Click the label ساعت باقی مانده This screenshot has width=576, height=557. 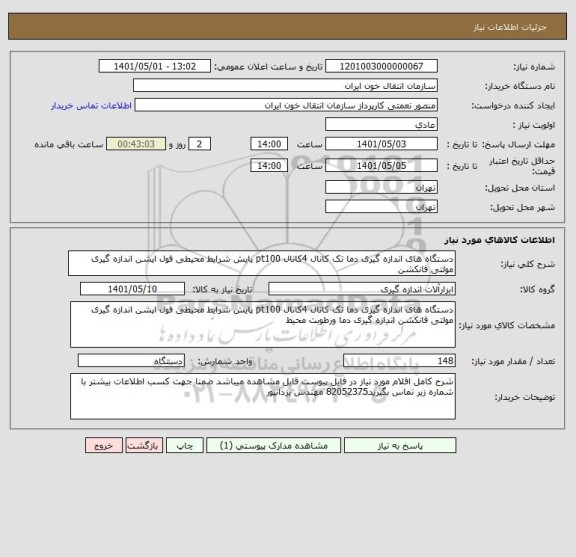point(69,144)
